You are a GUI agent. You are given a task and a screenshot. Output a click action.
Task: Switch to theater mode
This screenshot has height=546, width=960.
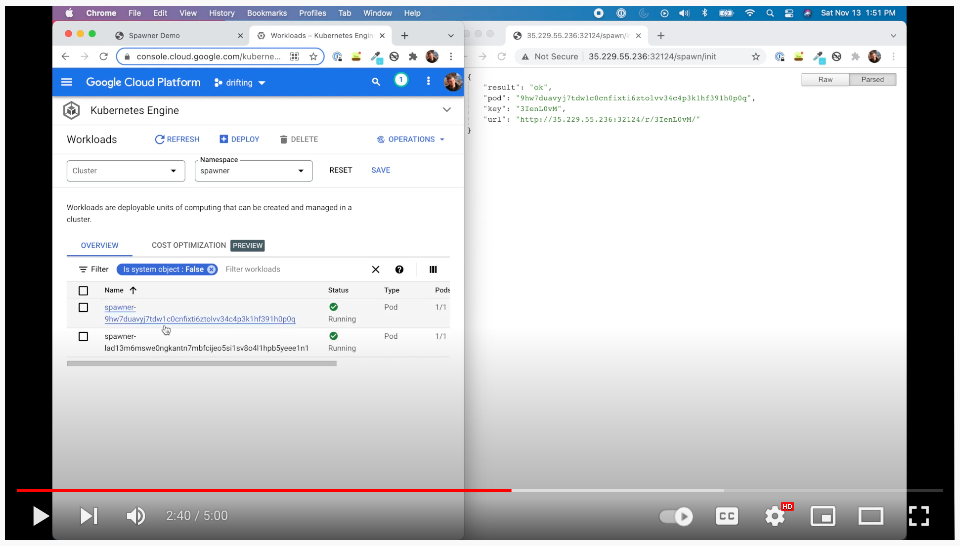click(x=871, y=517)
